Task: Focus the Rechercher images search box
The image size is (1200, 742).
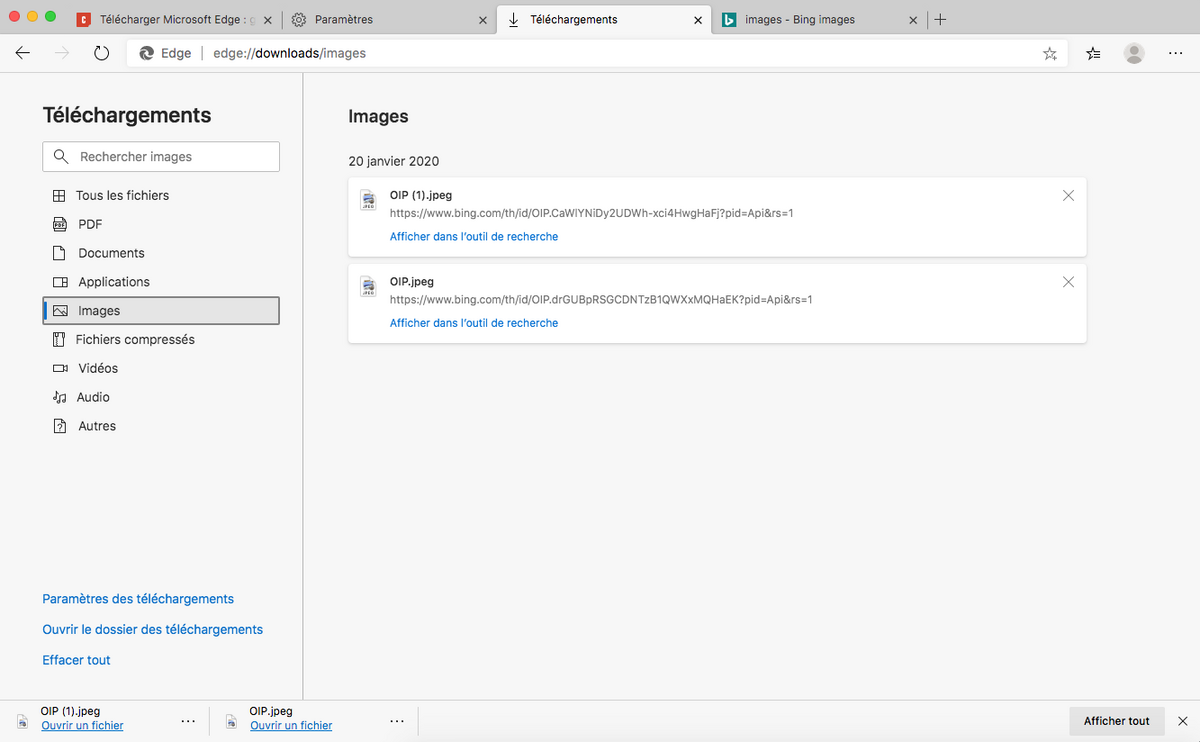Action: point(161,157)
